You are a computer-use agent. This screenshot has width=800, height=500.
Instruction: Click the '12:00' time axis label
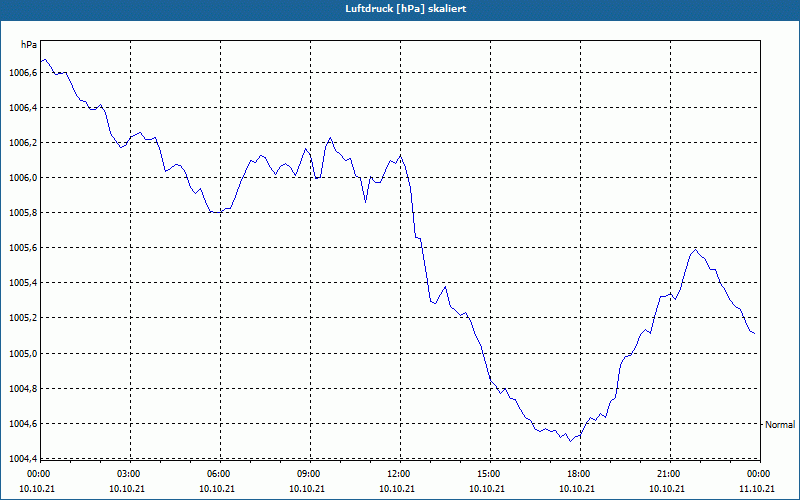(398, 474)
